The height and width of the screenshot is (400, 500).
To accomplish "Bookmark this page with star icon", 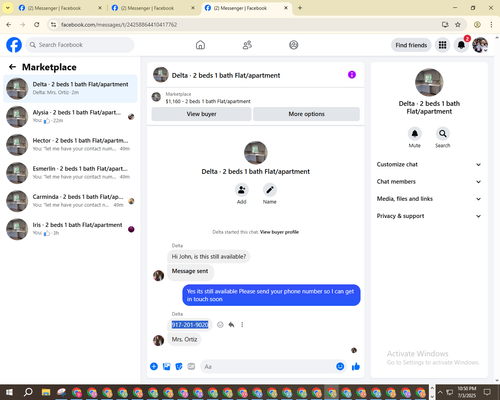I will pos(458,25).
